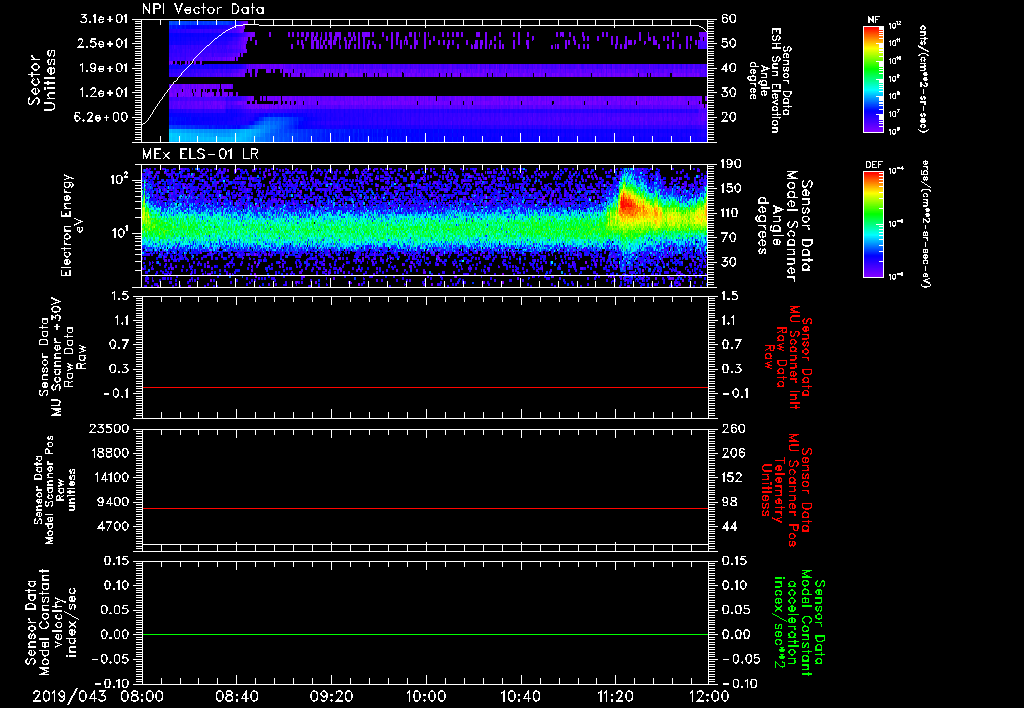Viewport: 1024px width, 708px height.
Task: Click the 'Electron Energy eV' axis title
Action: [x=74, y=225]
